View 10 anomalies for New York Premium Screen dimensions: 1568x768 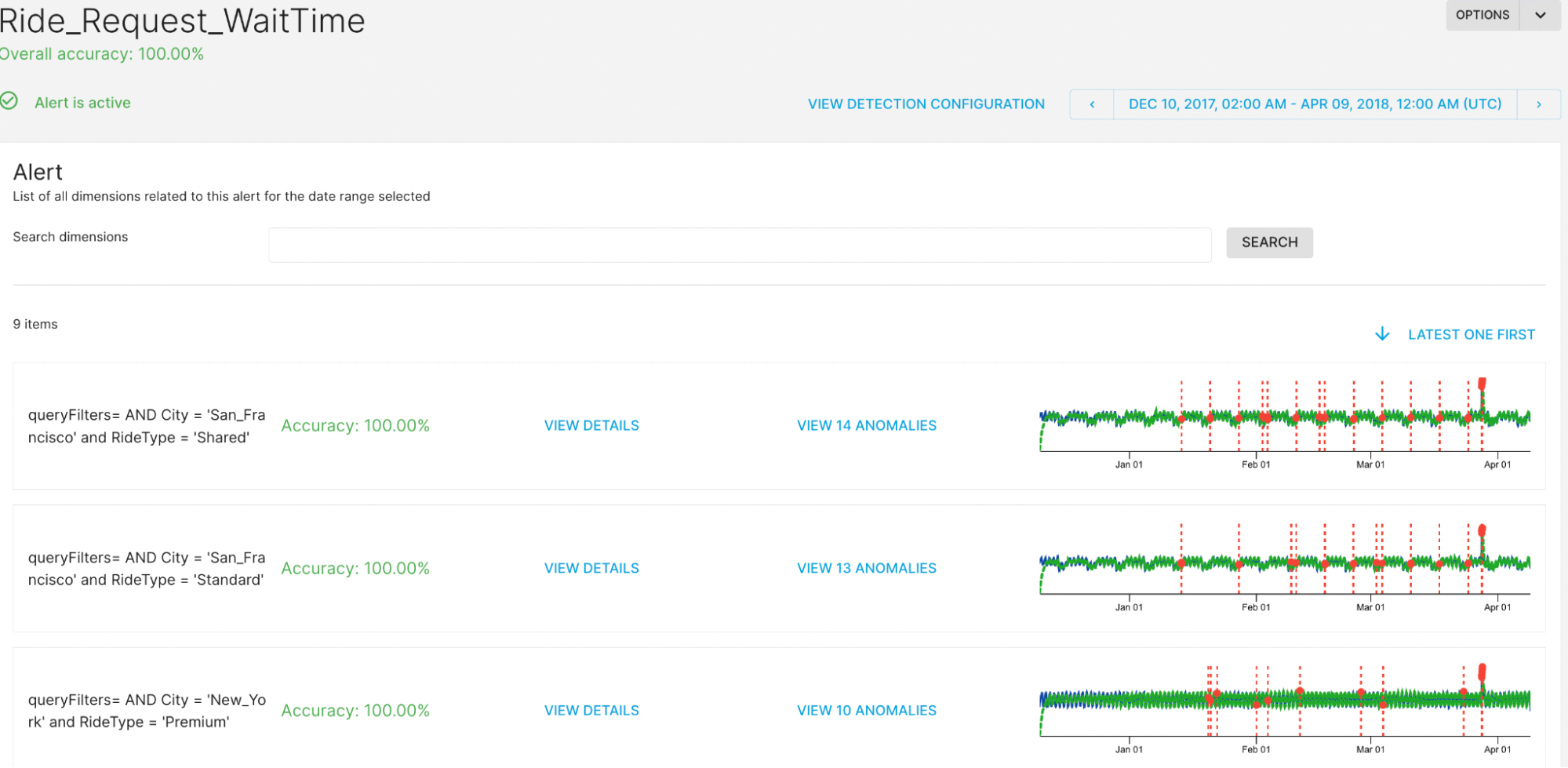point(866,710)
